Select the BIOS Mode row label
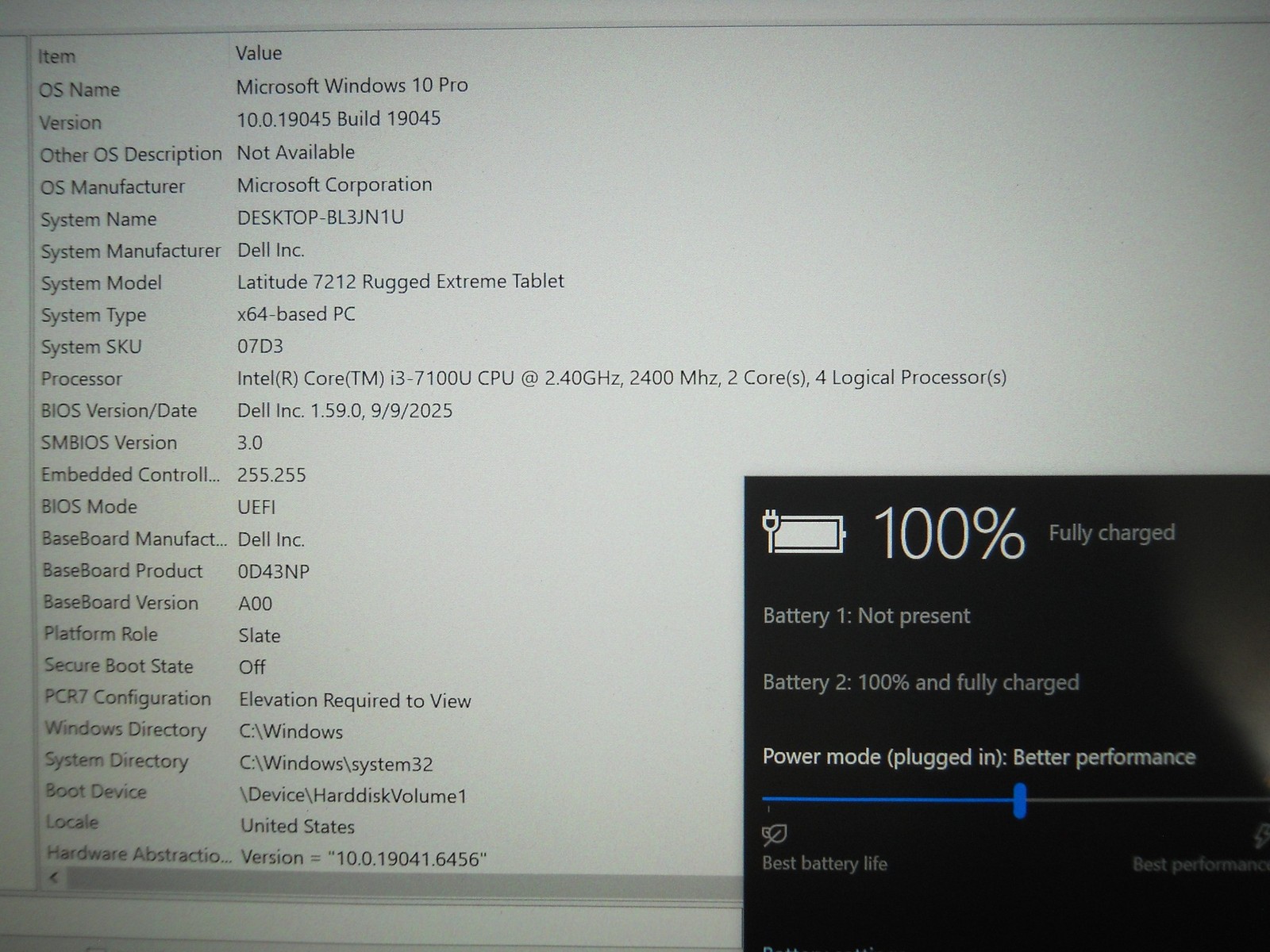The height and width of the screenshot is (952, 1270). tap(90, 507)
